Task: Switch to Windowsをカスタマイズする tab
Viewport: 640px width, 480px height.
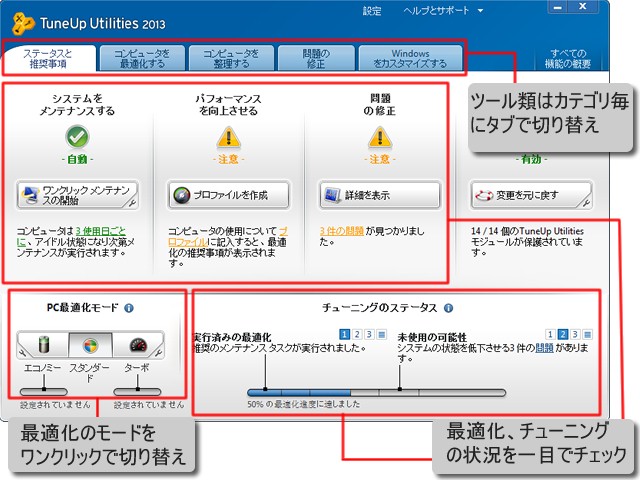Action: (x=410, y=59)
